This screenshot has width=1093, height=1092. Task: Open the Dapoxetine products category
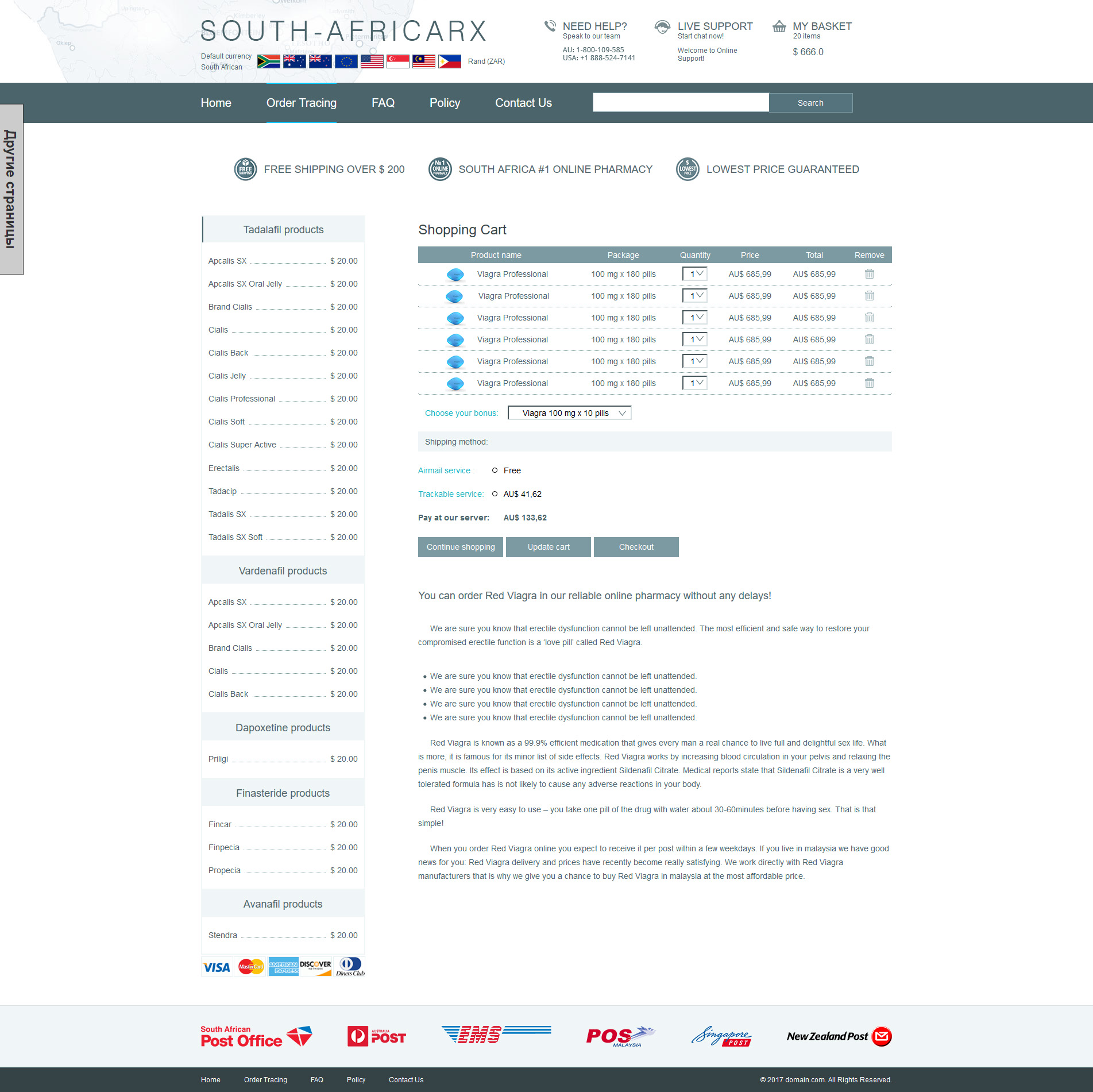click(x=283, y=728)
